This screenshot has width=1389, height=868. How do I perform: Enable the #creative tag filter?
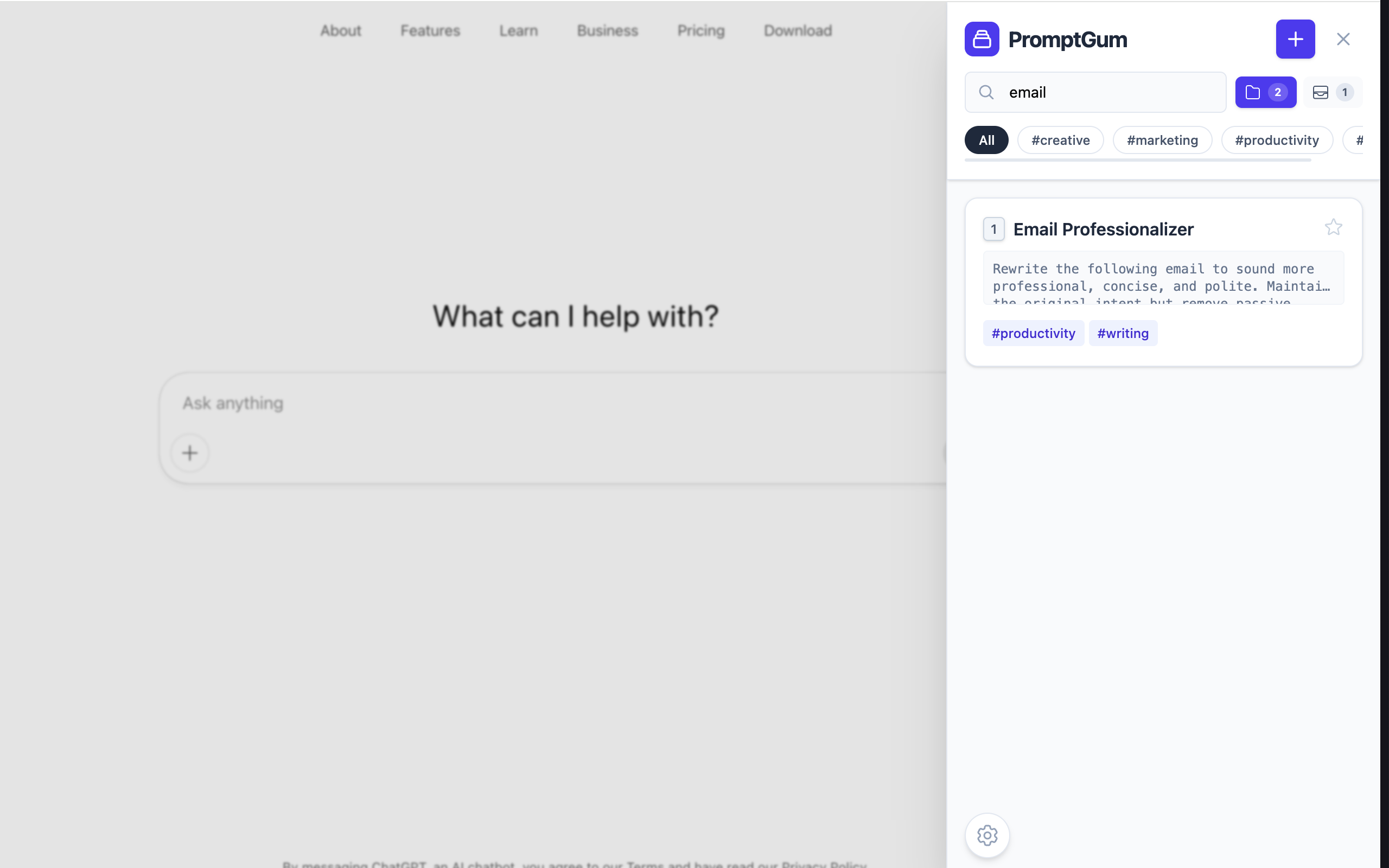1060,139
